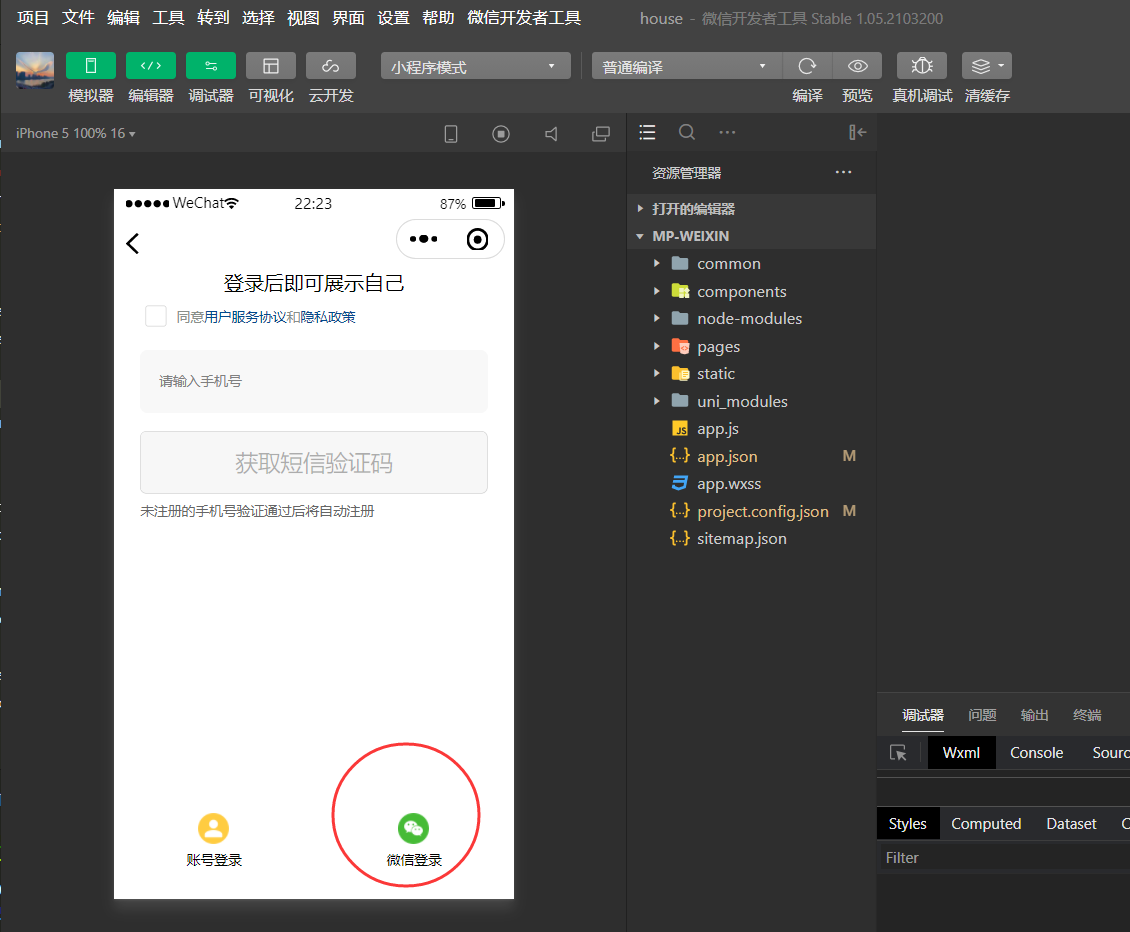
Task: Click the 账号登录 account login icon
Action: 213,828
